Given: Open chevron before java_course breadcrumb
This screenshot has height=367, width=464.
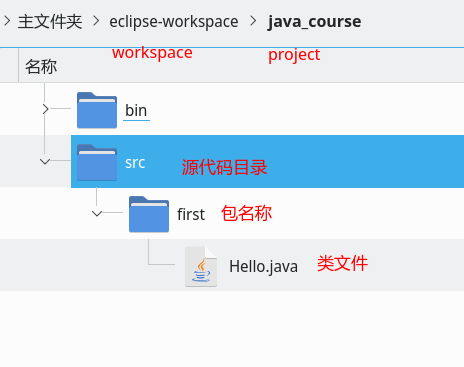Looking at the screenshot, I should click(x=253, y=21).
